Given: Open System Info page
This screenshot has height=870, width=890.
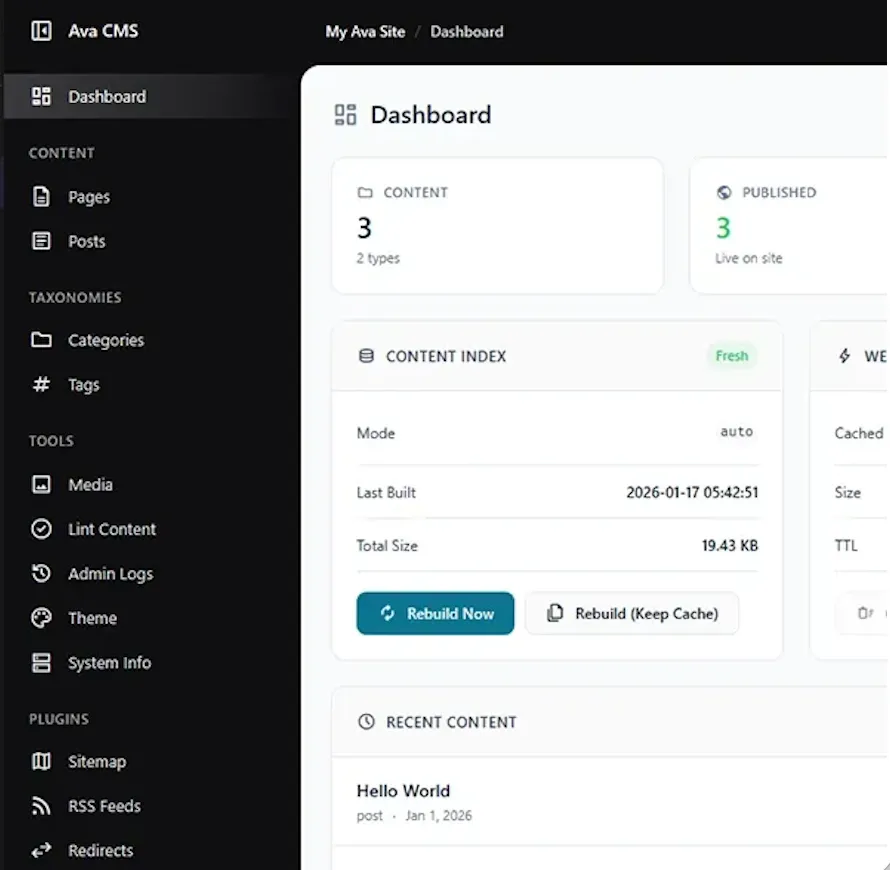Looking at the screenshot, I should pos(150,662).
